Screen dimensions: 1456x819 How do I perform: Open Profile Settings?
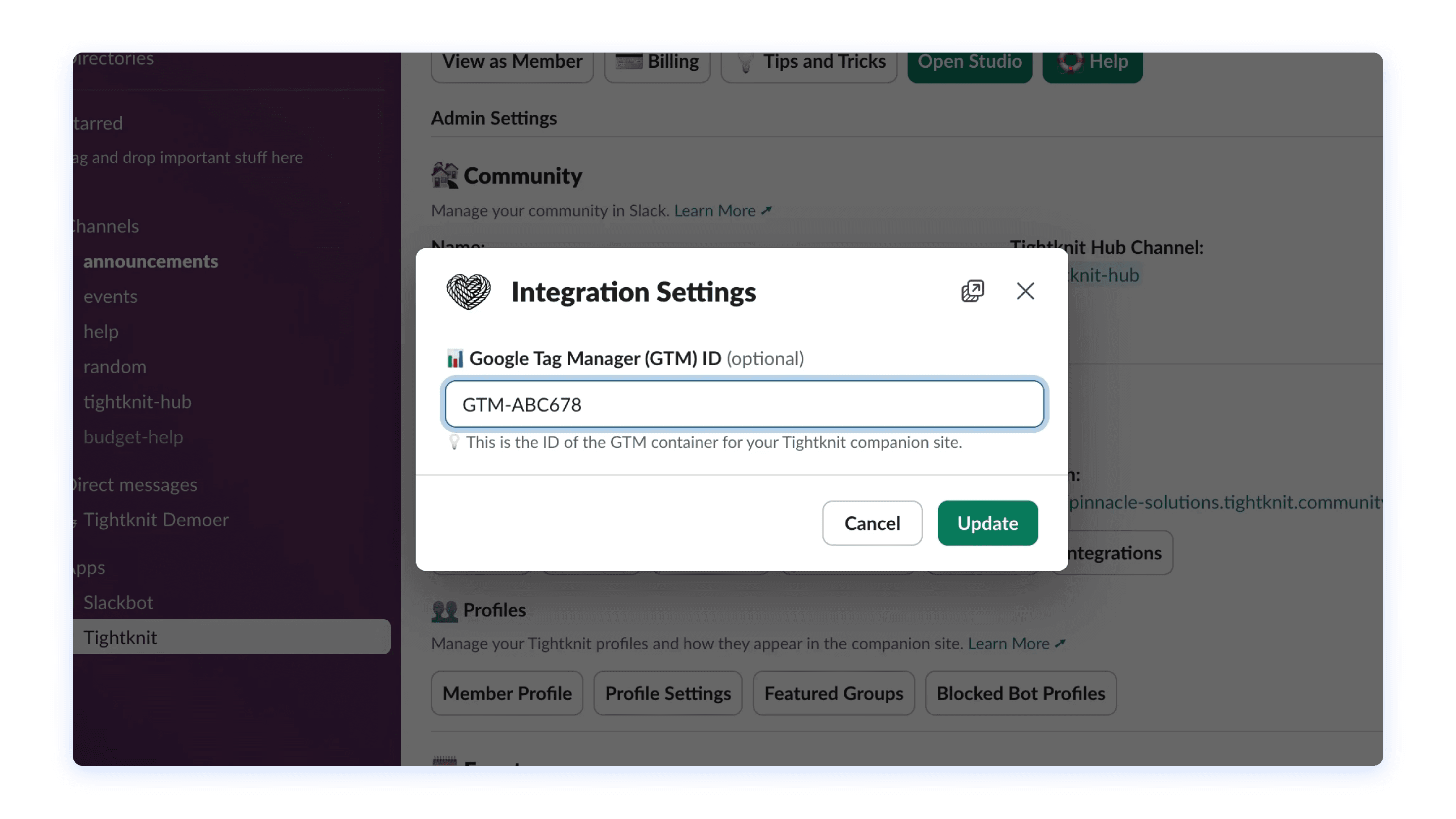coord(667,693)
